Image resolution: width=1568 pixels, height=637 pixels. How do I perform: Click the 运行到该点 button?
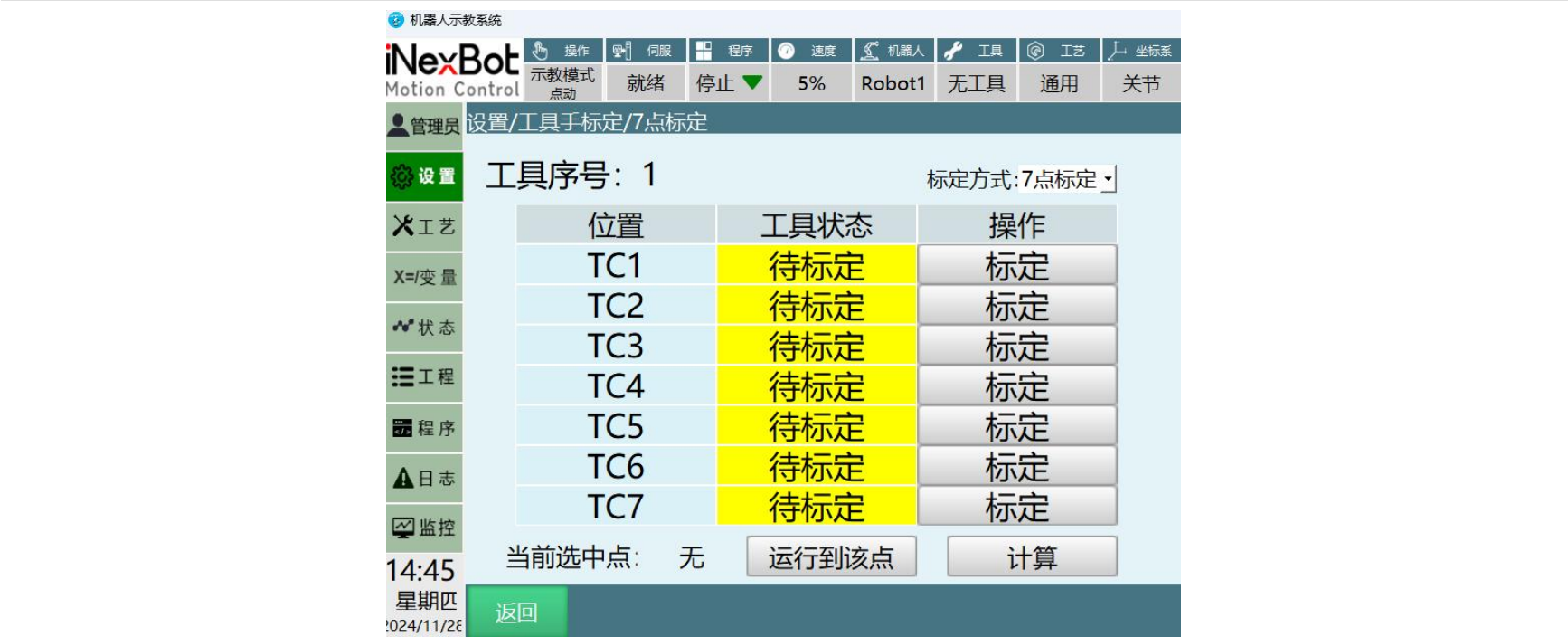click(831, 557)
